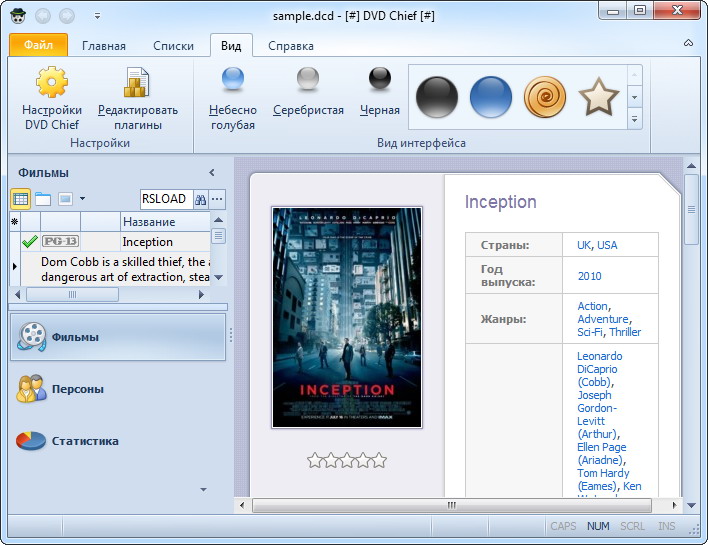This screenshot has width=708, height=545.
Task: Open the Персоны section in sidebar
Action: [x=78, y=389]
